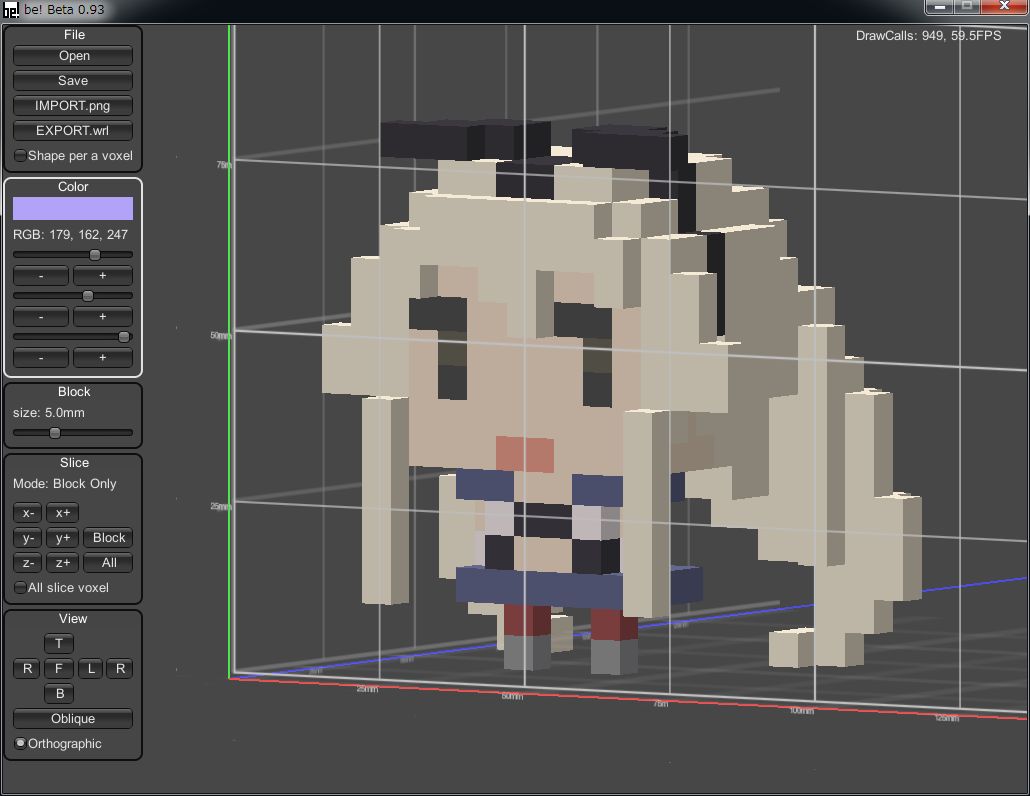Switch to left view with L
The image size is (1030, 796).
coord(91,669)
